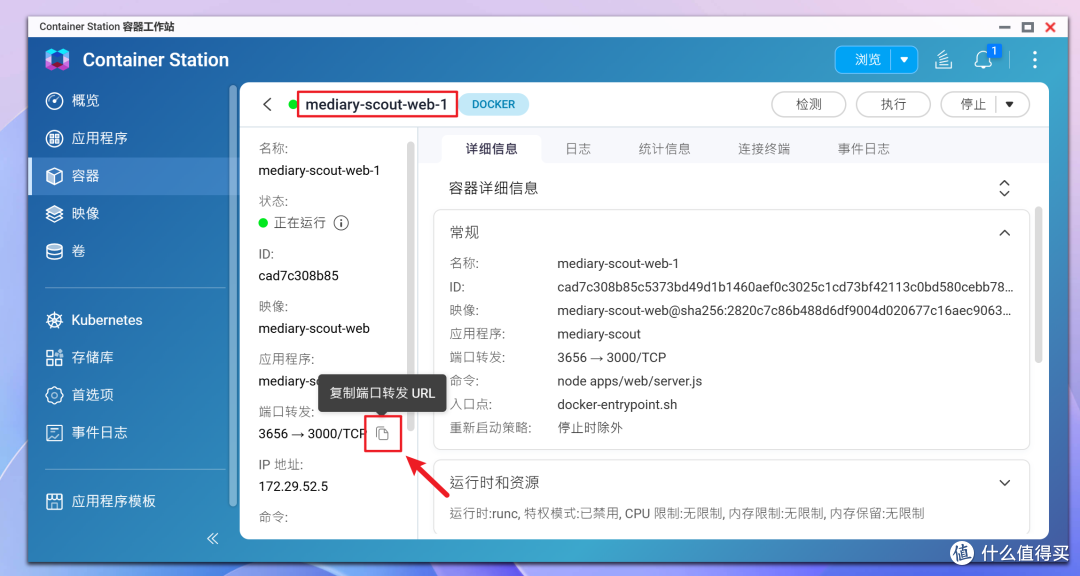Click the details panel vertical scrollbar
This screenshot has height=576, width=1080.
pos(1039,285)
